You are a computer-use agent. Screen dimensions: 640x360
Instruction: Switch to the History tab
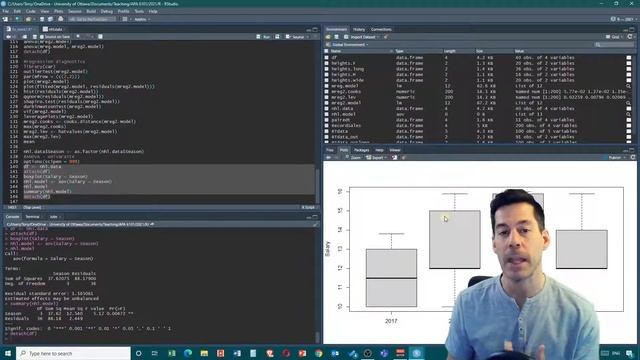pyautogui.click(x=359, y=29)
